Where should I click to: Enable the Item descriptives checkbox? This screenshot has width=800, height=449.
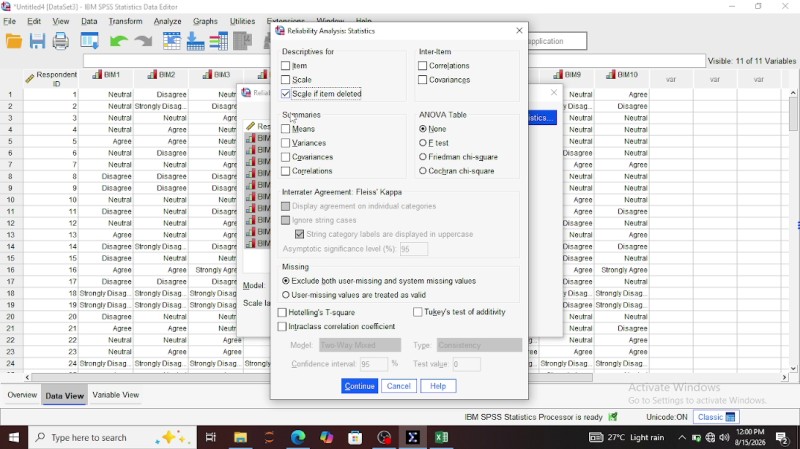pos(286,66)
